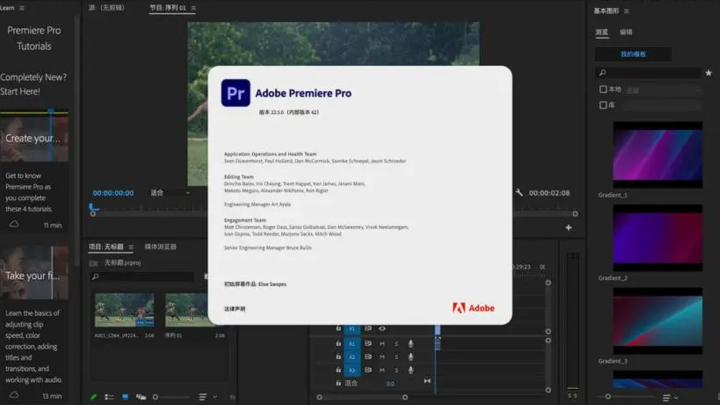Open the Program monitor wrench settings
The image size is (720, 405).
tap(519, 193)
